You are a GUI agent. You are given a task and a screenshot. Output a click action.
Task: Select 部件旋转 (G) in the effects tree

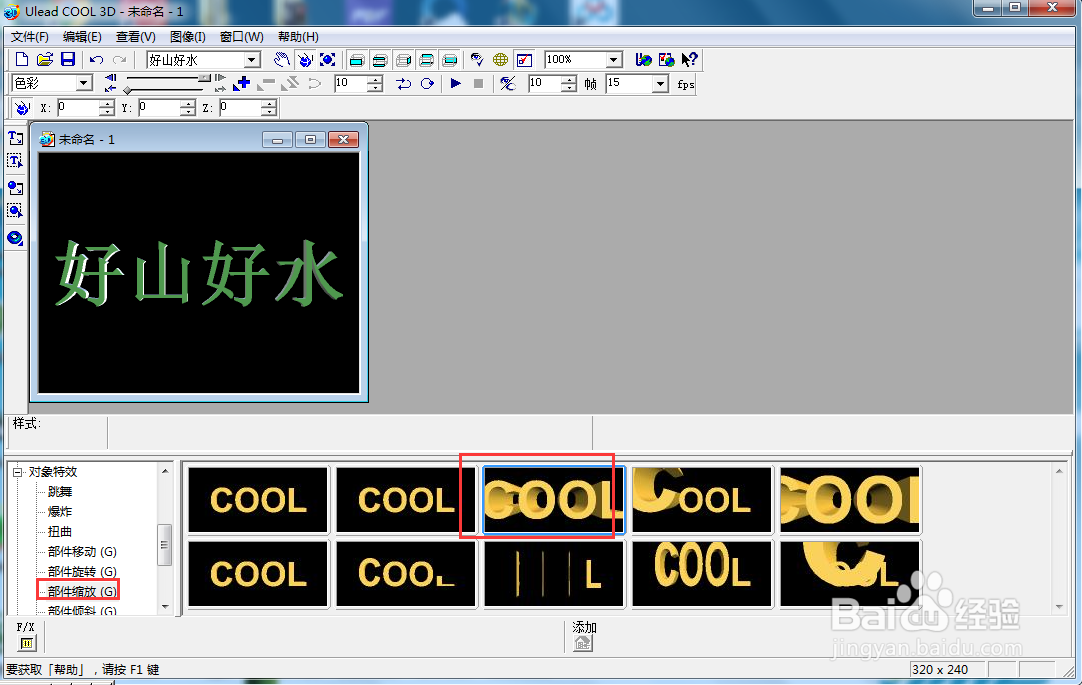click(x=82, y=572)
